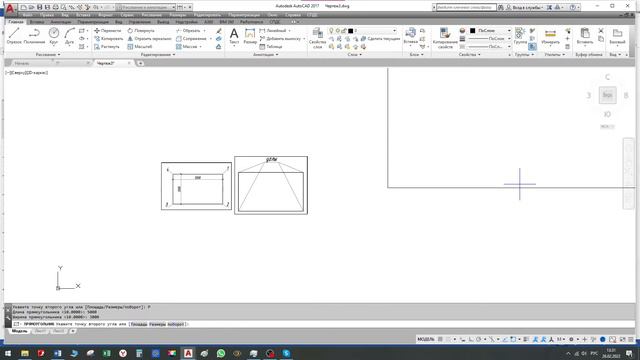Viewport: 640px width, 360px height.
Task: Choose Площадь option in command line
Action: [139, 324]
